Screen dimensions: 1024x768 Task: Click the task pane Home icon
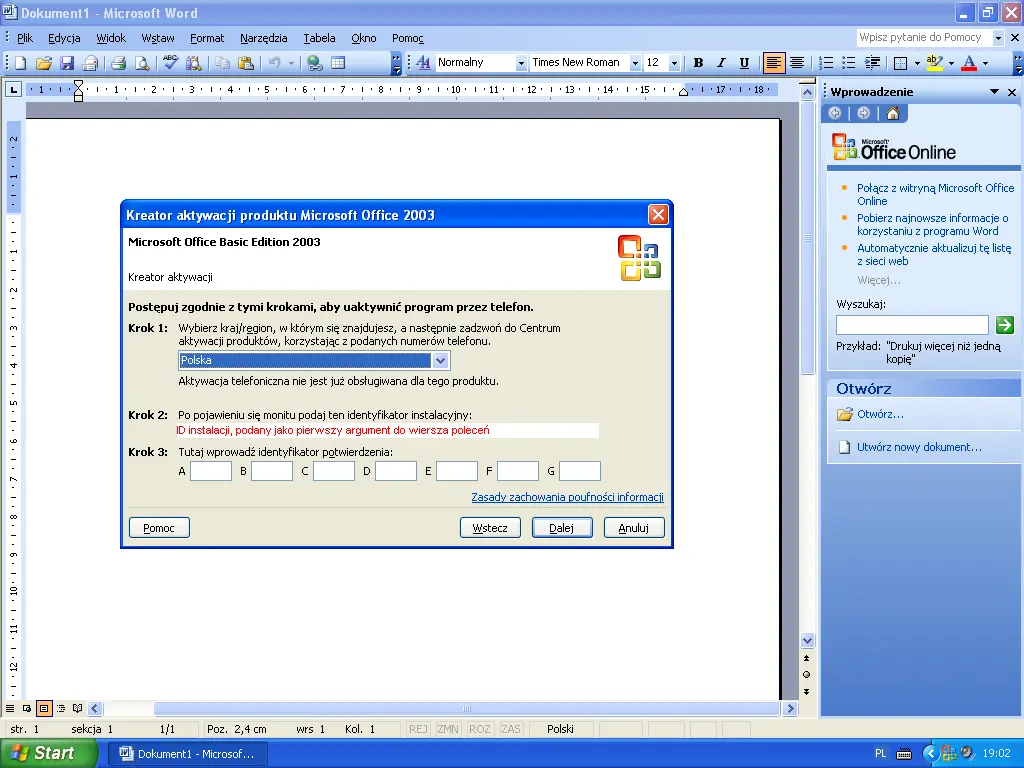(x=893, y=113)
